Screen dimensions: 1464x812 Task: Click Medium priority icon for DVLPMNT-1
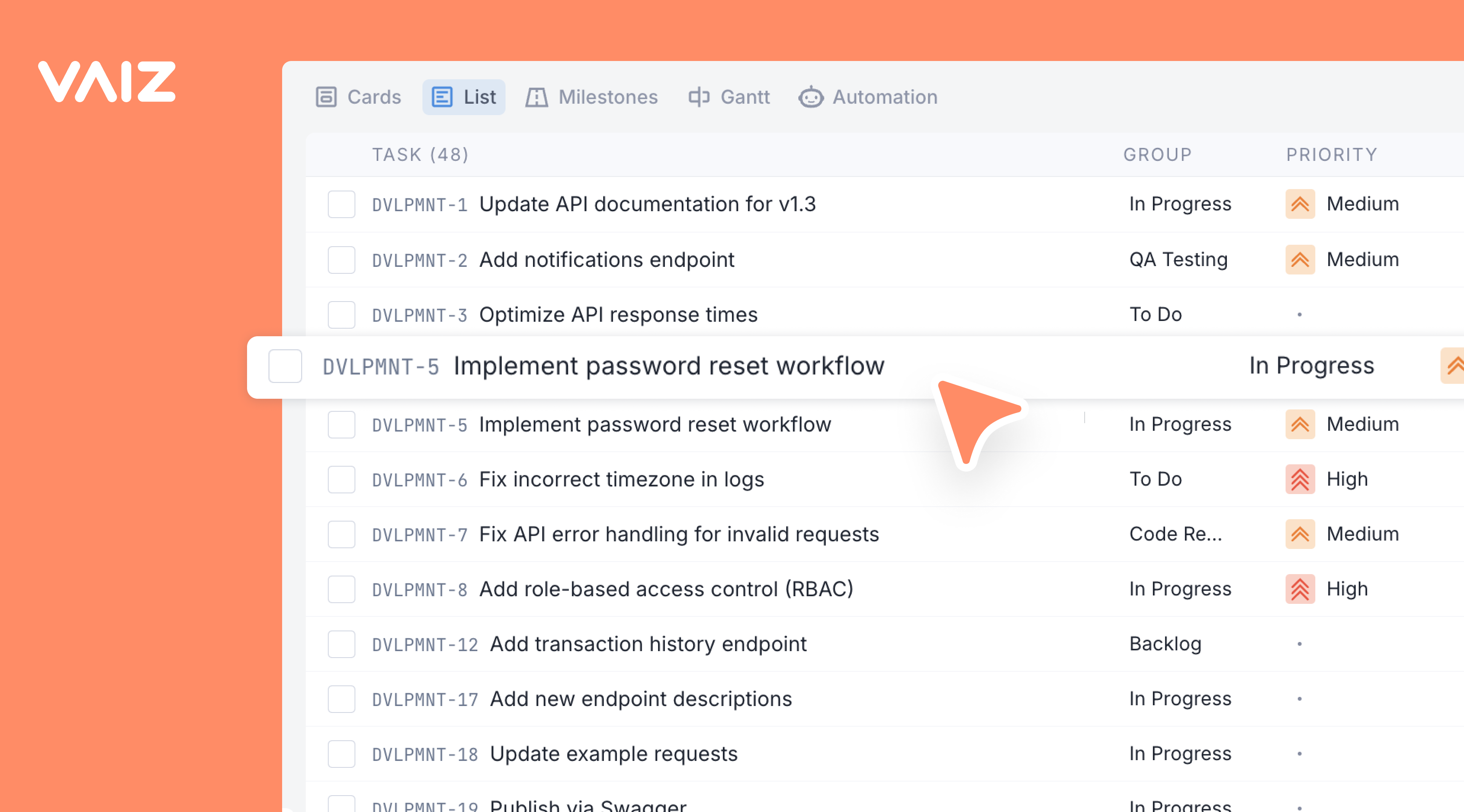pyautogui.click(x=1300, y=204)
